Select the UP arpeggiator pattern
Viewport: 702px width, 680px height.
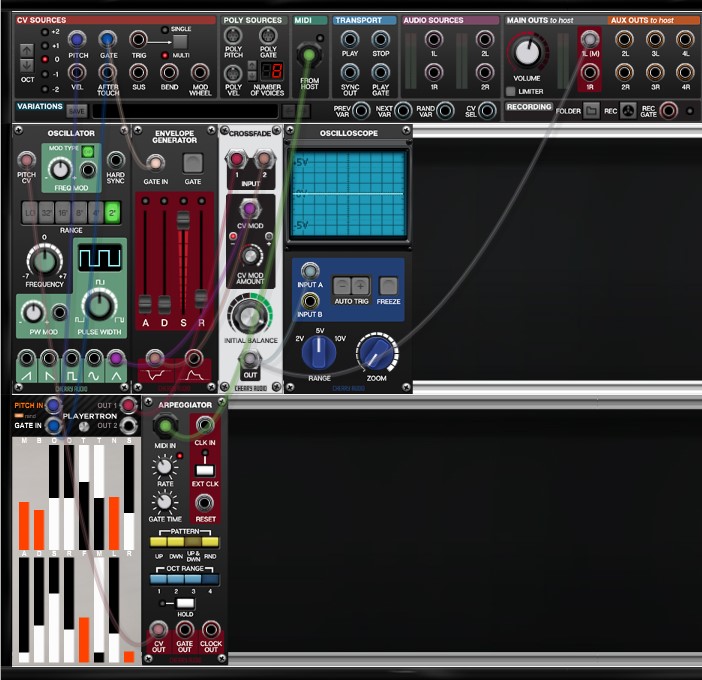158,542
